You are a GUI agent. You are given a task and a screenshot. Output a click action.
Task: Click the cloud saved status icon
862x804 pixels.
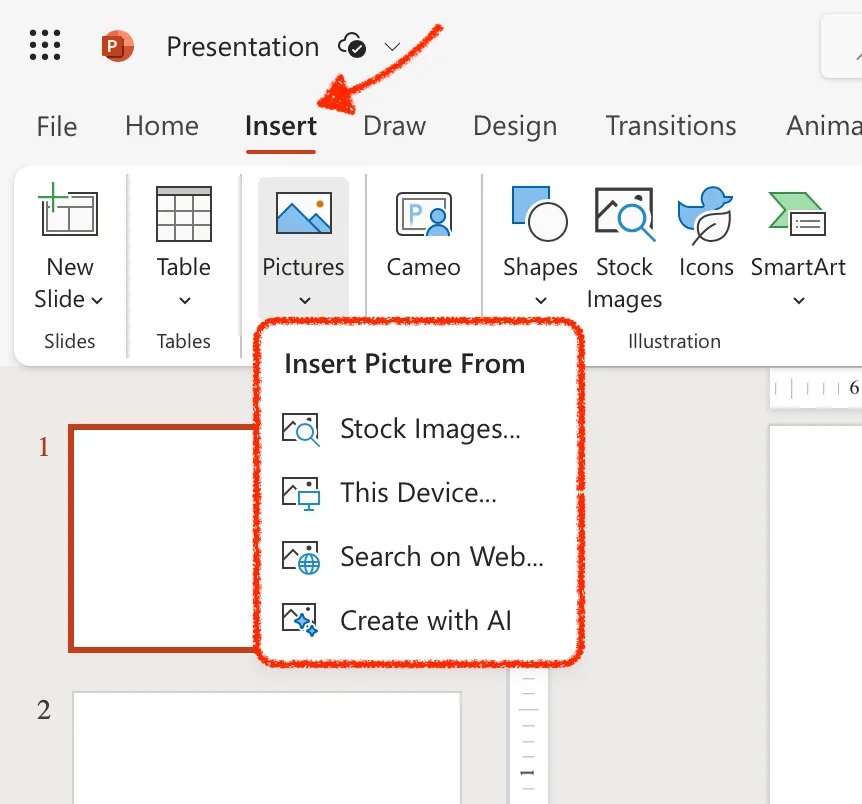pos(352,46)
